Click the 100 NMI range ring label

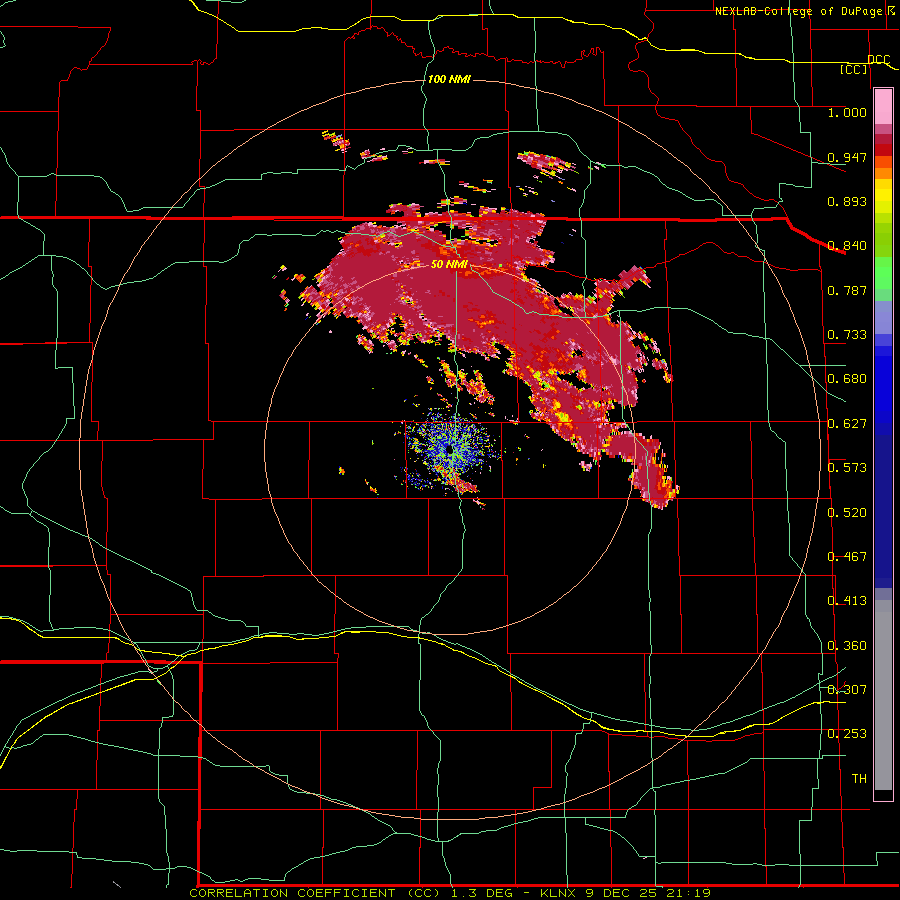[x=449, y=79]
